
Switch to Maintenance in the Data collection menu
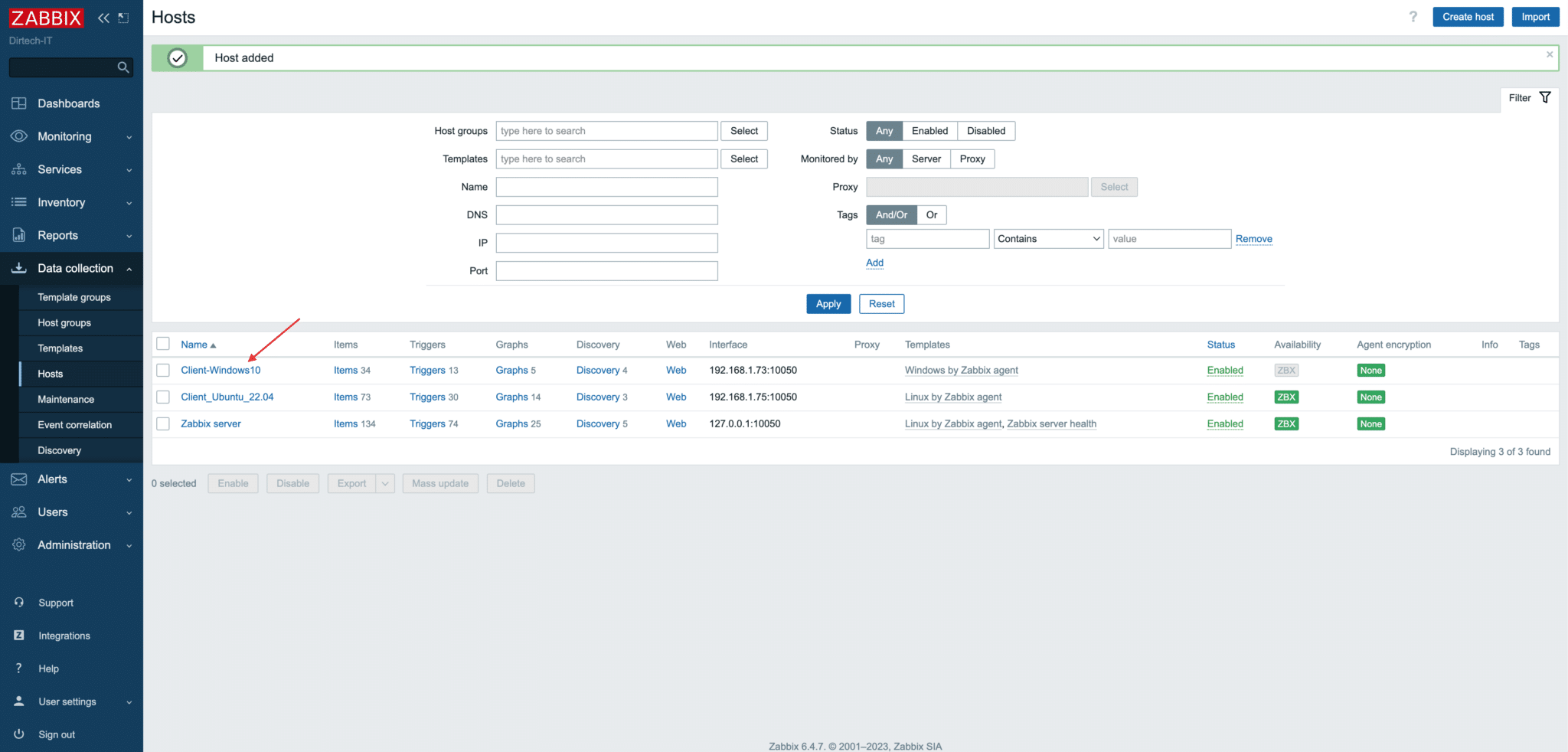66,399
